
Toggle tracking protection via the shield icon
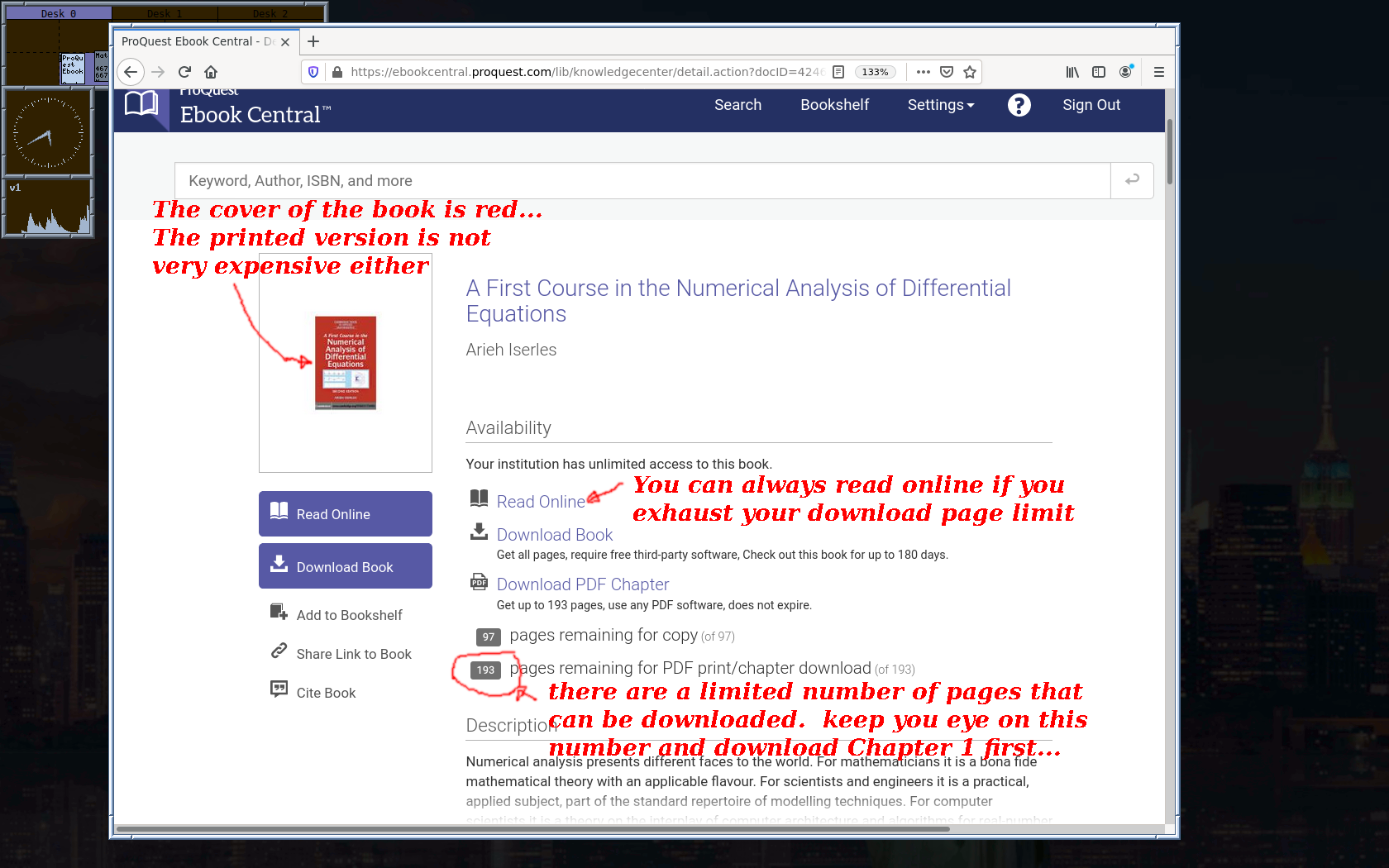(x=313, y=72)
